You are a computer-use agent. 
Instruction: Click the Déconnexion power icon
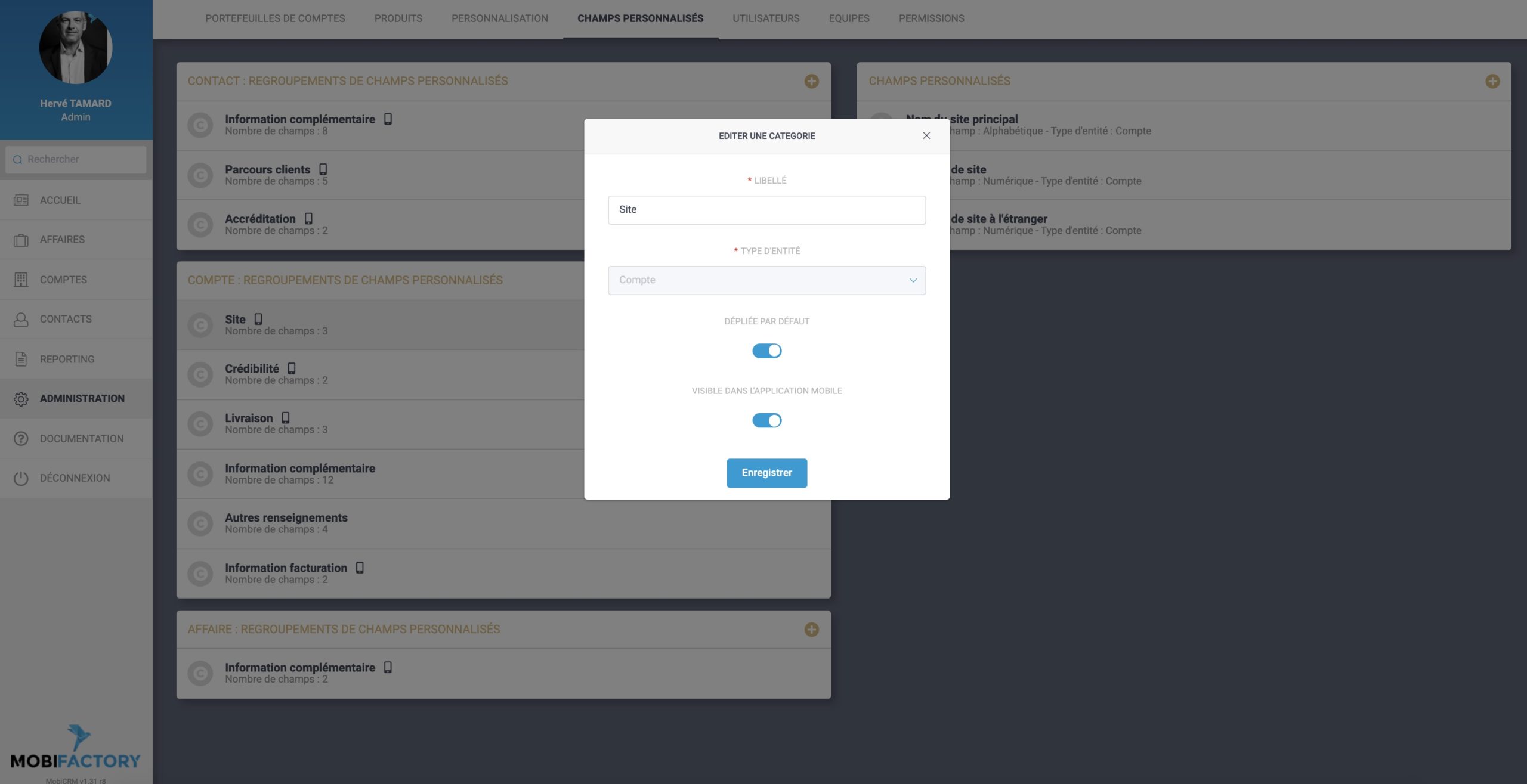point(21,478)
